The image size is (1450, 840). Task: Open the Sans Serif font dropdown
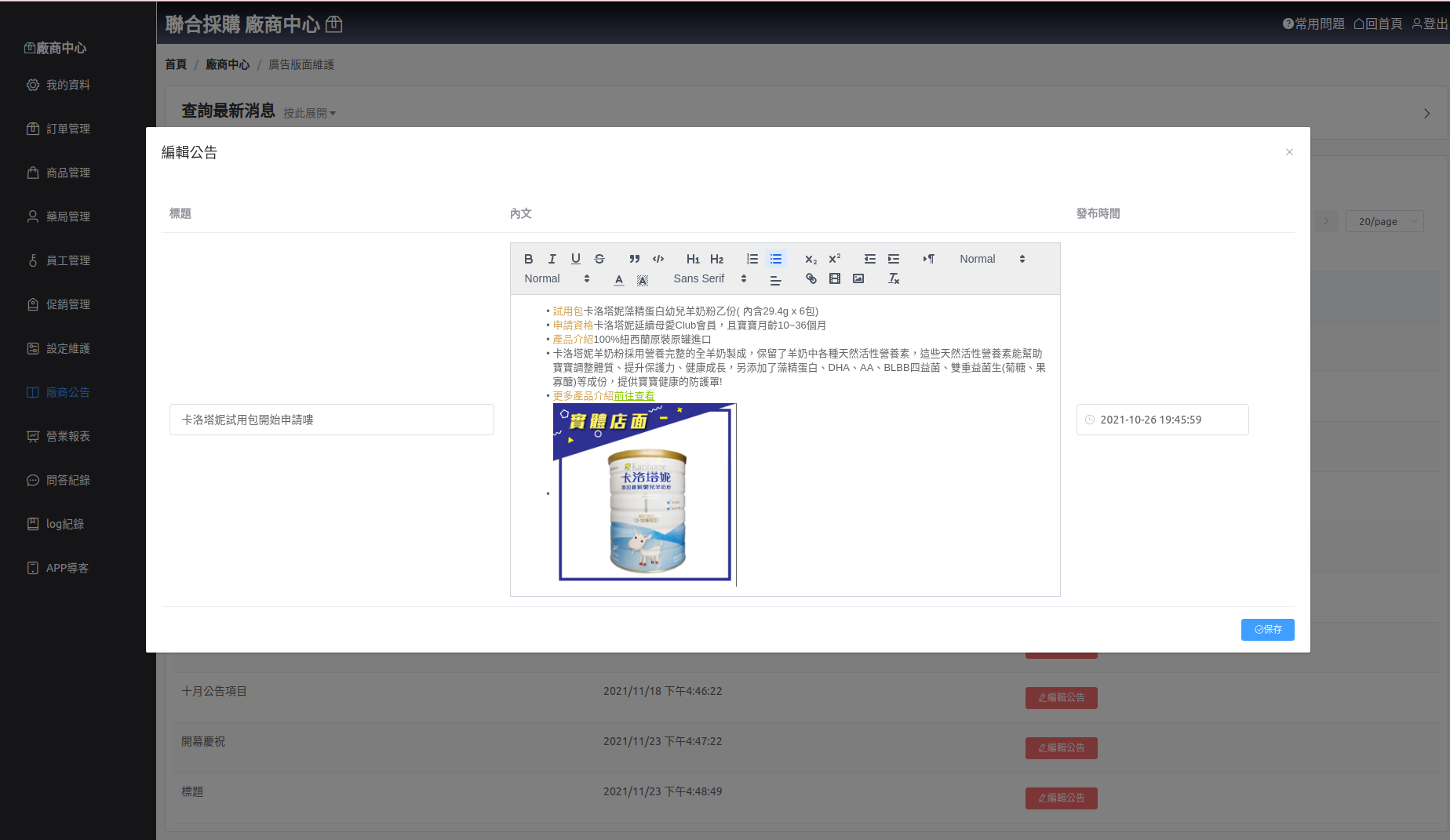click(709, 278)
